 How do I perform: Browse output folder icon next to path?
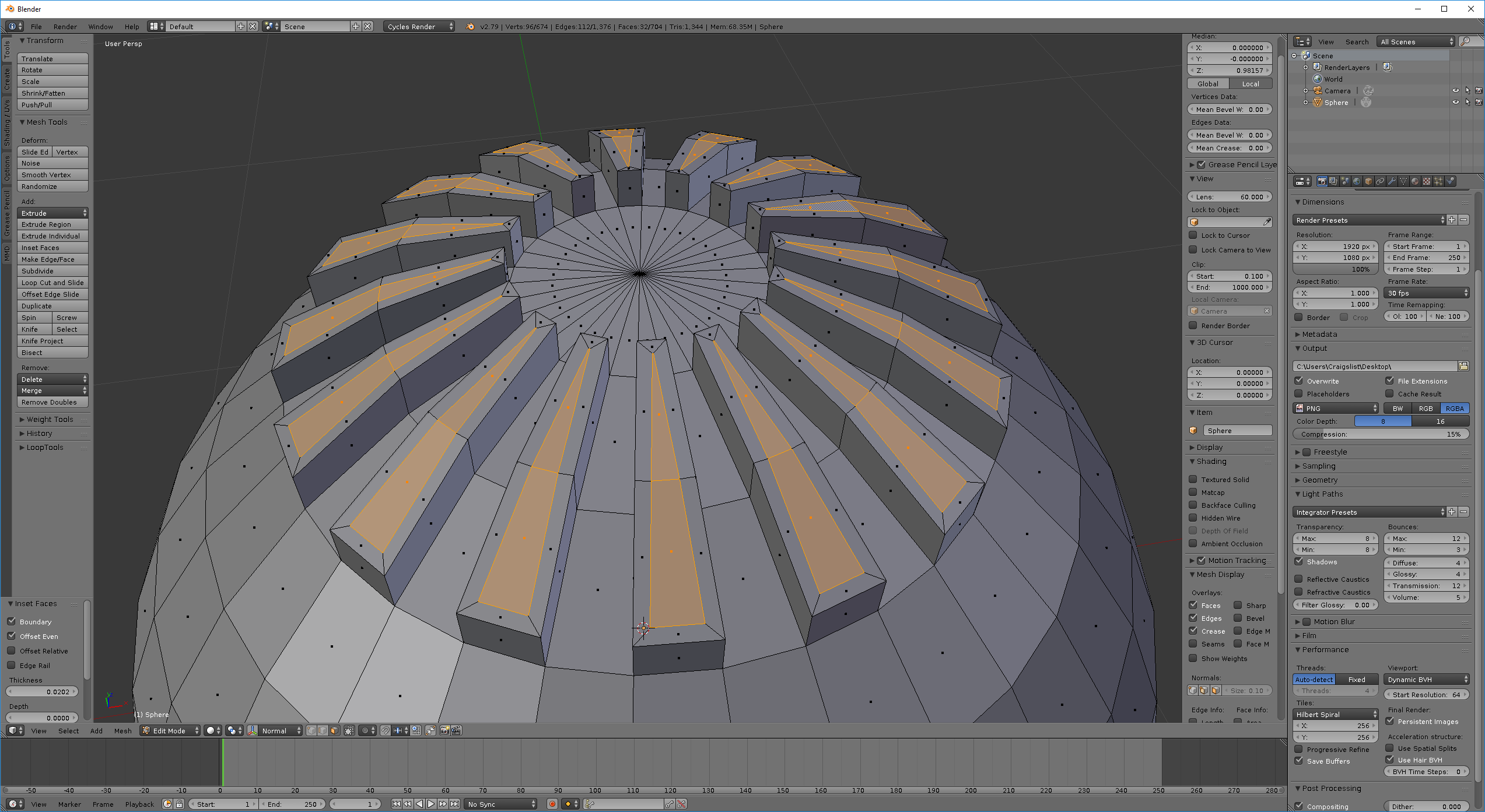coord(1463,366)
